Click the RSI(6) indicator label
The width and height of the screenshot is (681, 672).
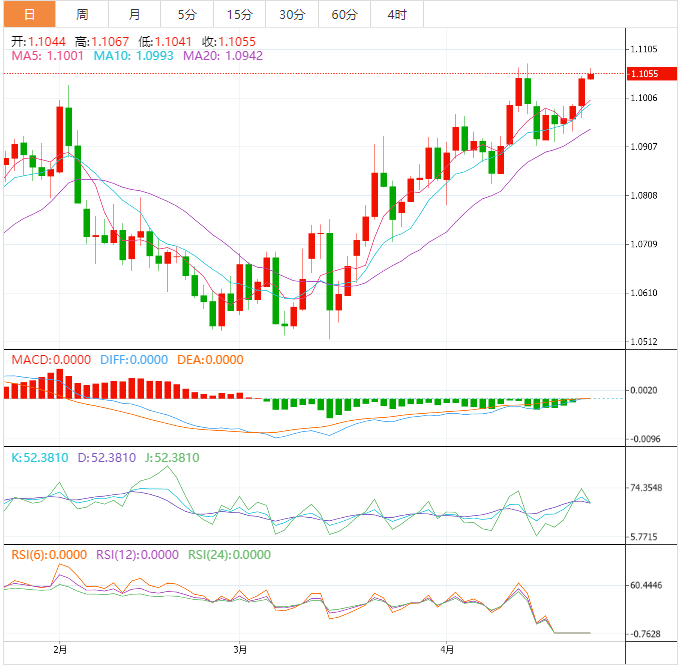click(x=50, y=555)
